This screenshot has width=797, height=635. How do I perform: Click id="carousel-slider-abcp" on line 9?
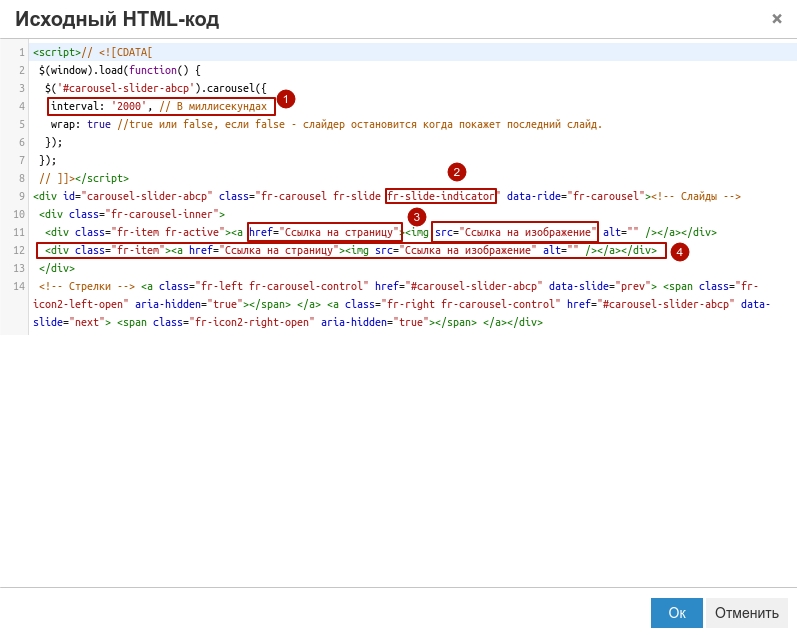point(137,196)
